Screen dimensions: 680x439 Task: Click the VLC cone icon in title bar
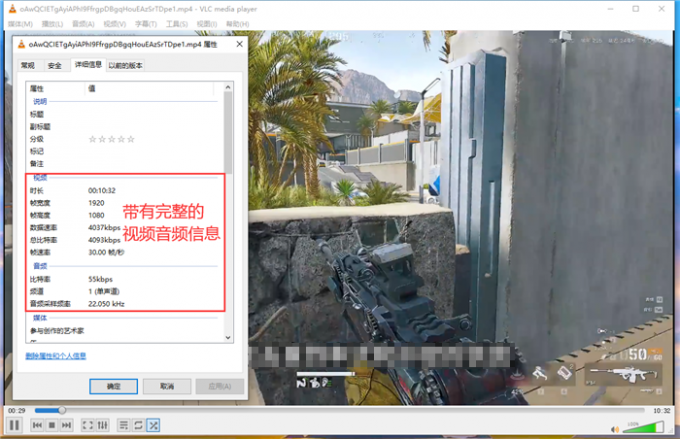tap(13, 9)
